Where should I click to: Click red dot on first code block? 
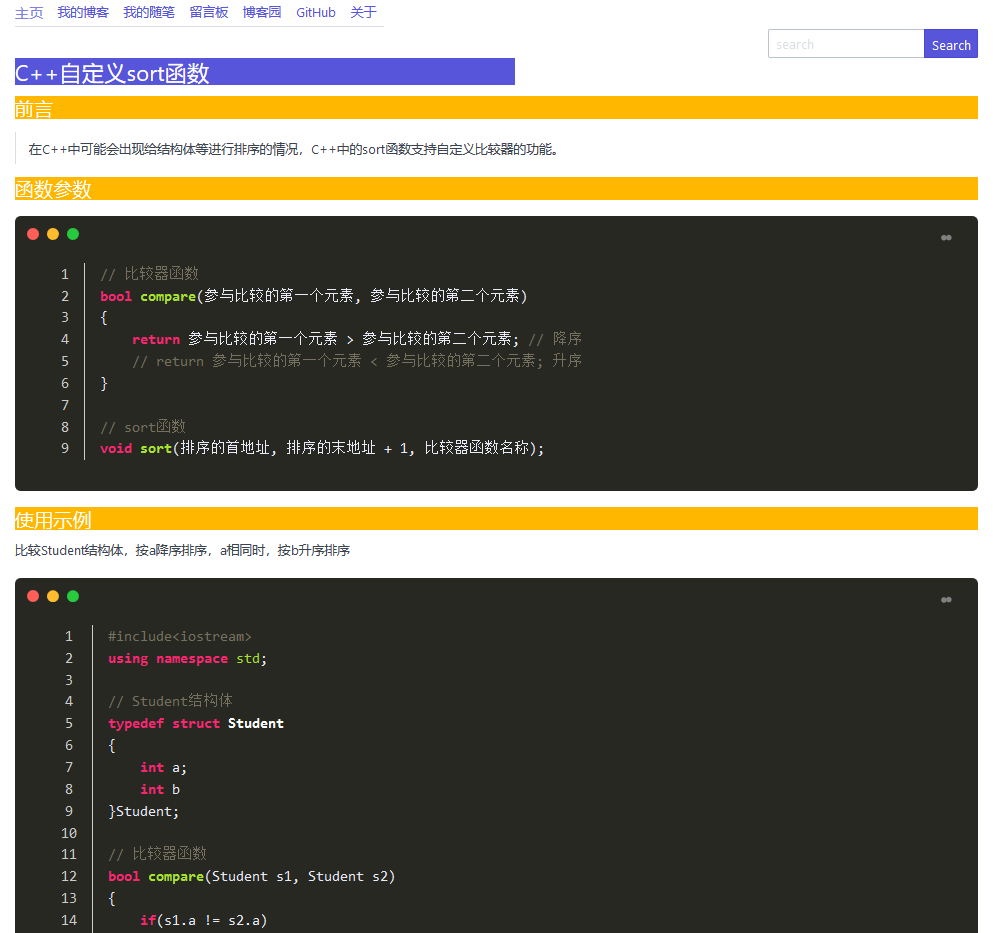tap(33, 234)
